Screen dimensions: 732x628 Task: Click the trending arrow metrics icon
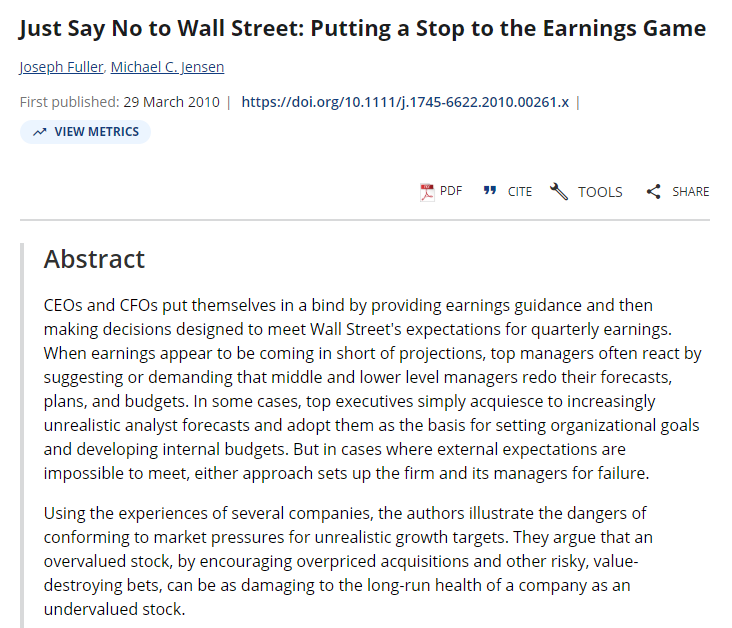(x=40, y=132)
